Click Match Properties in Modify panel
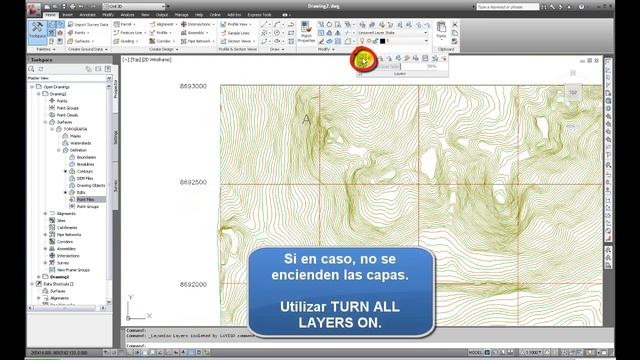This screenshot has width=640, height=360. 306,32
